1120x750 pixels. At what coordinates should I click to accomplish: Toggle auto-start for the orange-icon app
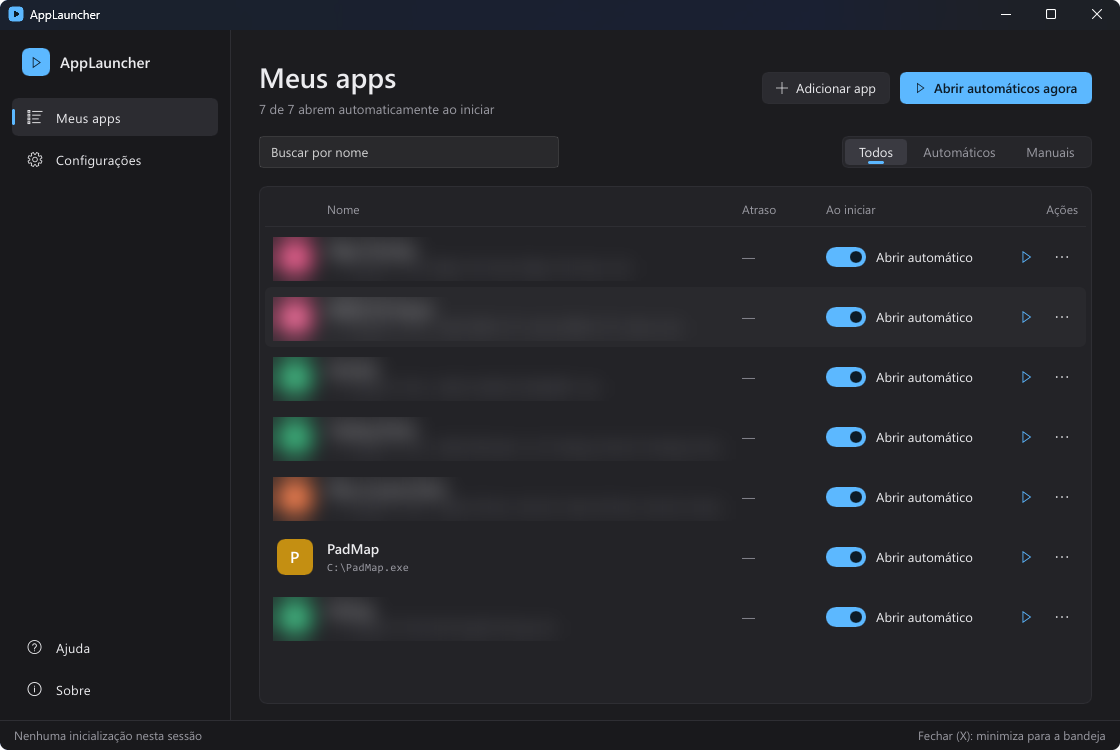[x=846, y=497]
